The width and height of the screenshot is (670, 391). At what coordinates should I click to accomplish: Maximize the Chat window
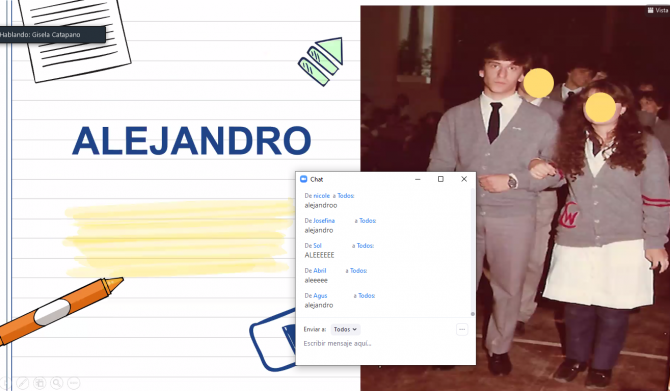point(441,179)
